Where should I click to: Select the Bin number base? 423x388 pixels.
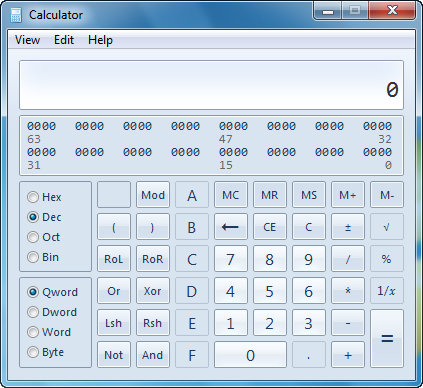click(43, 257)
